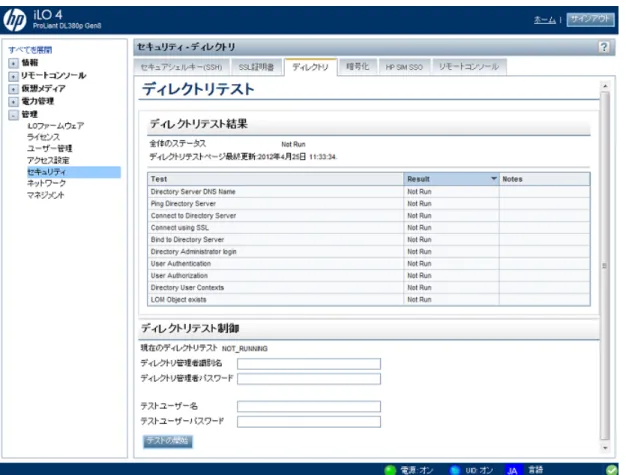The height and width of the screenshot is (475, 626).
Task: Click the User Authorization row
Action: coord(368,275)
